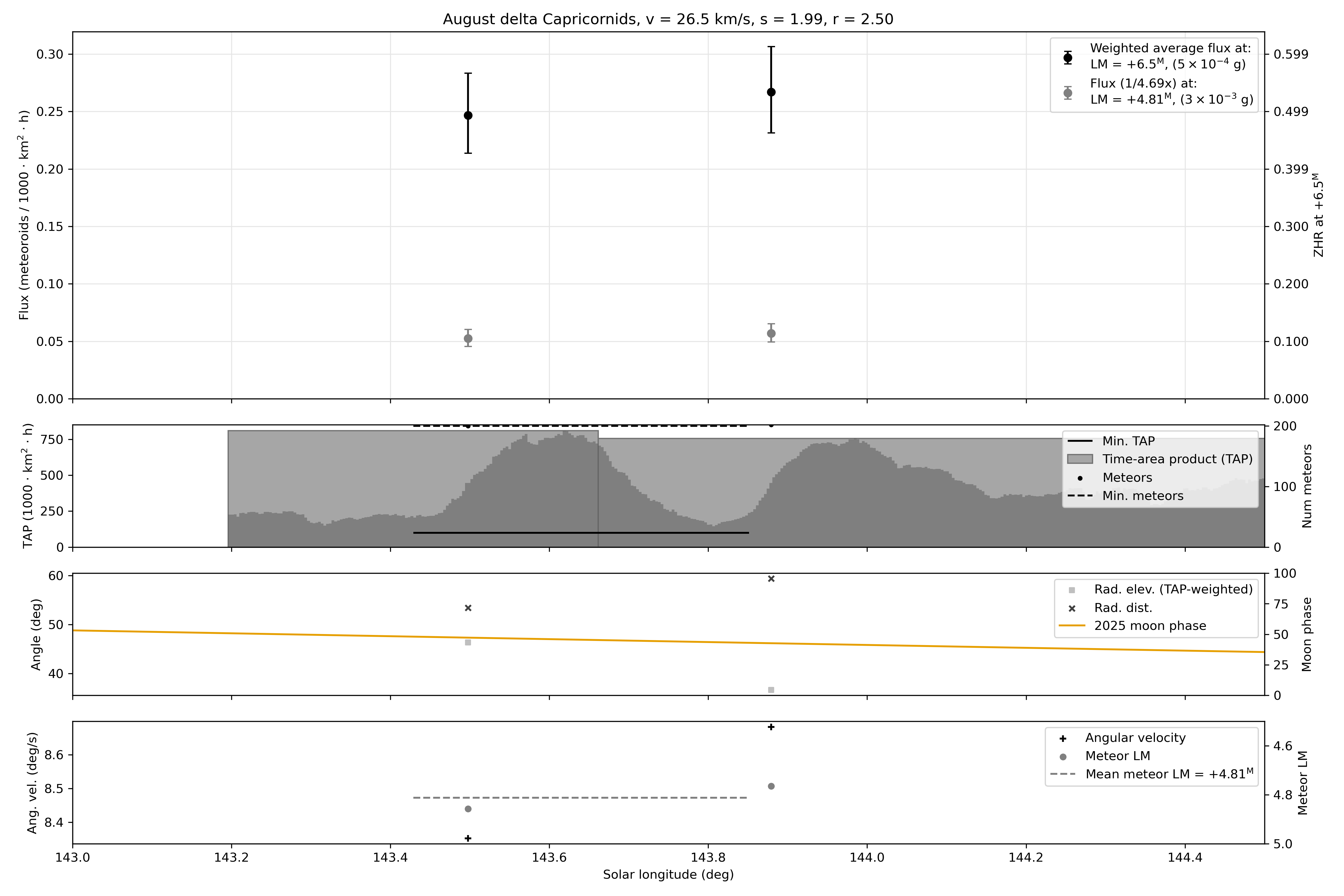Click the 144.0 solar longitude tick label
The height and width of the screenshot is (896, 1344).
[x=867, y=857]
